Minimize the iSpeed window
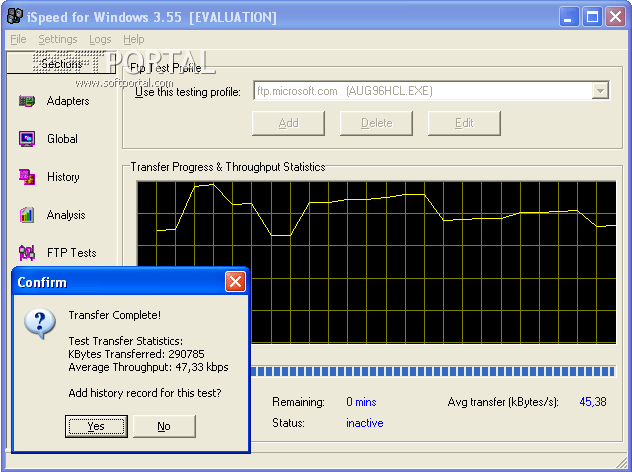 point(569,17)
